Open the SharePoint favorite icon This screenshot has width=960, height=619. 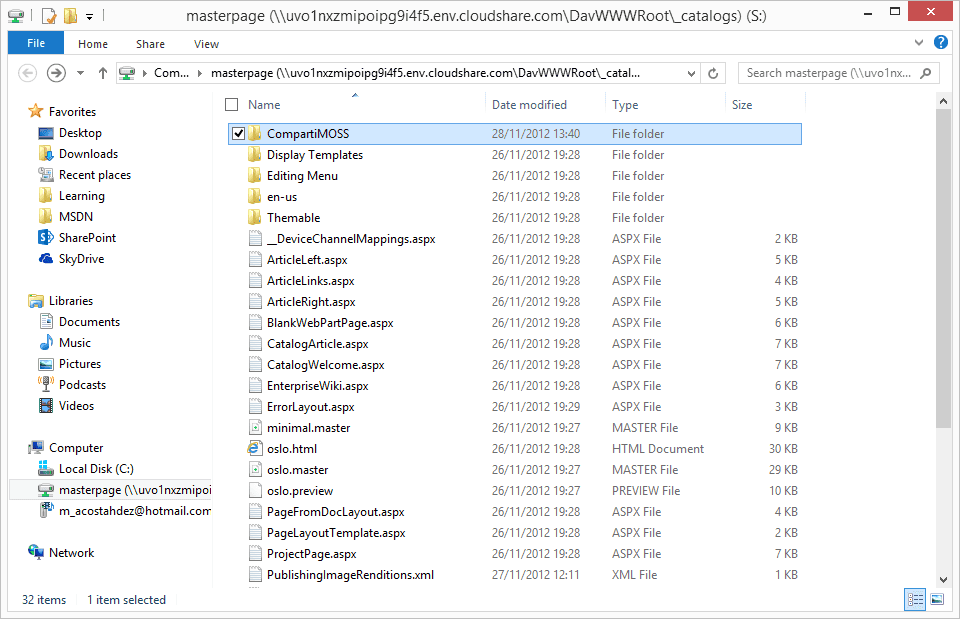click(x=46, y=237)
